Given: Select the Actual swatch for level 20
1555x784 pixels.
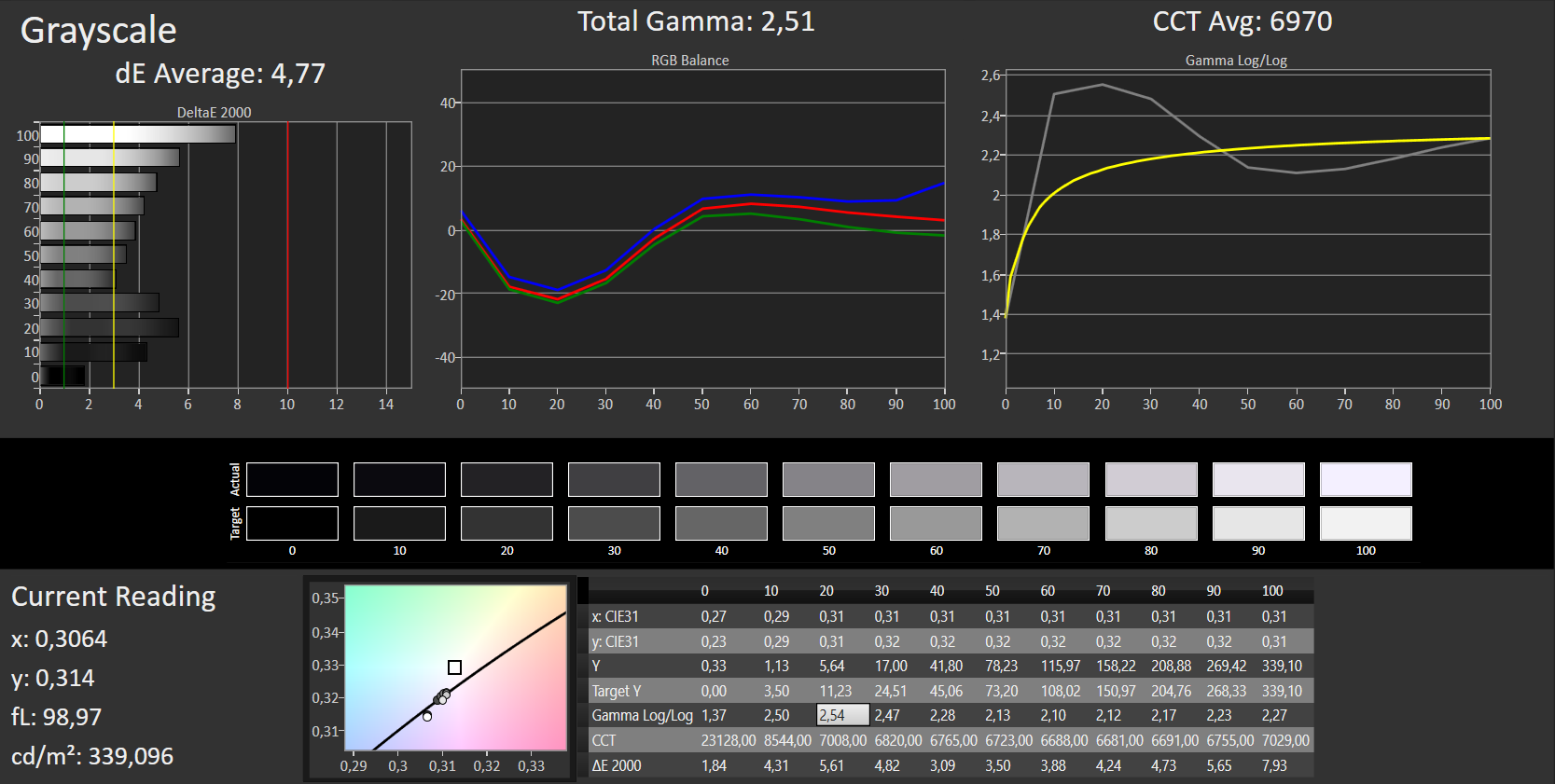Looking at the screenshot, I should point(507,479).
